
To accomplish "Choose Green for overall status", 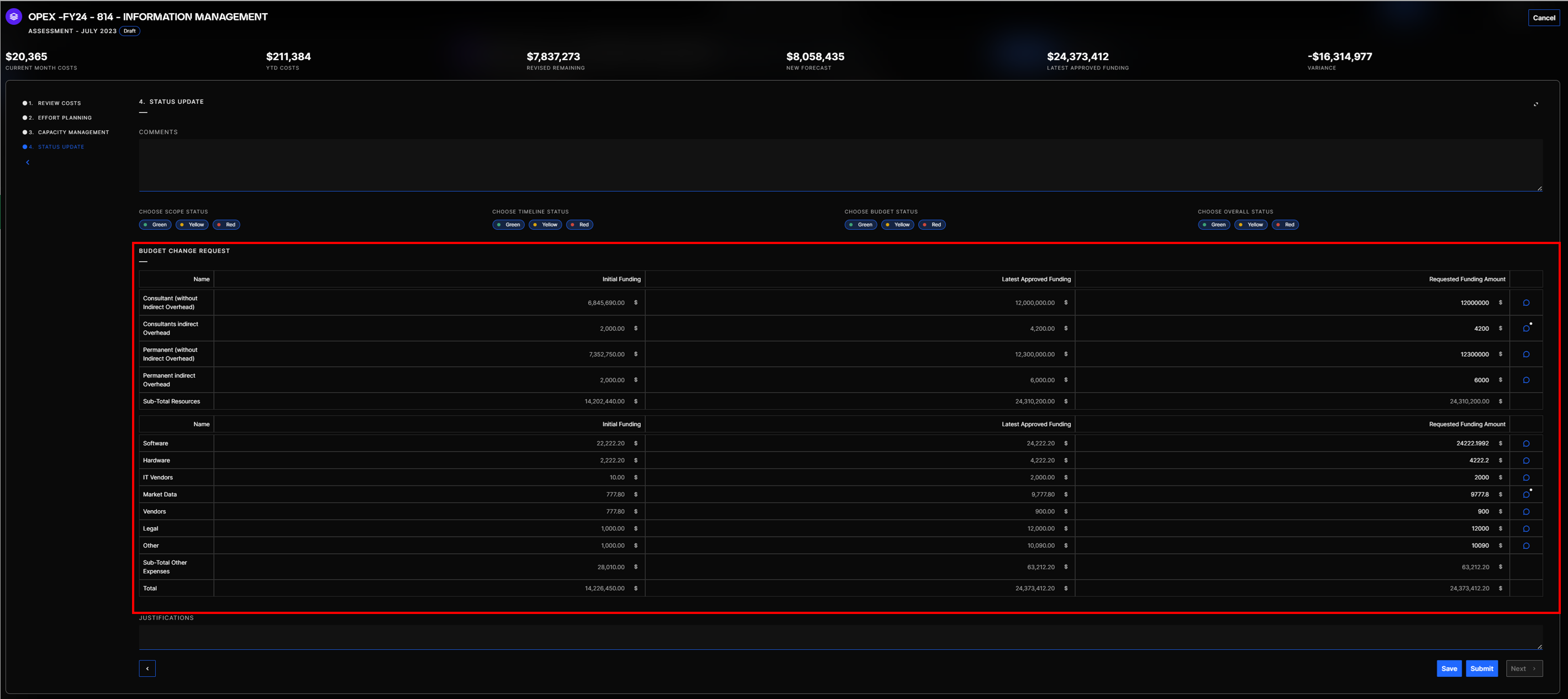I will [x=1214, y=225].
